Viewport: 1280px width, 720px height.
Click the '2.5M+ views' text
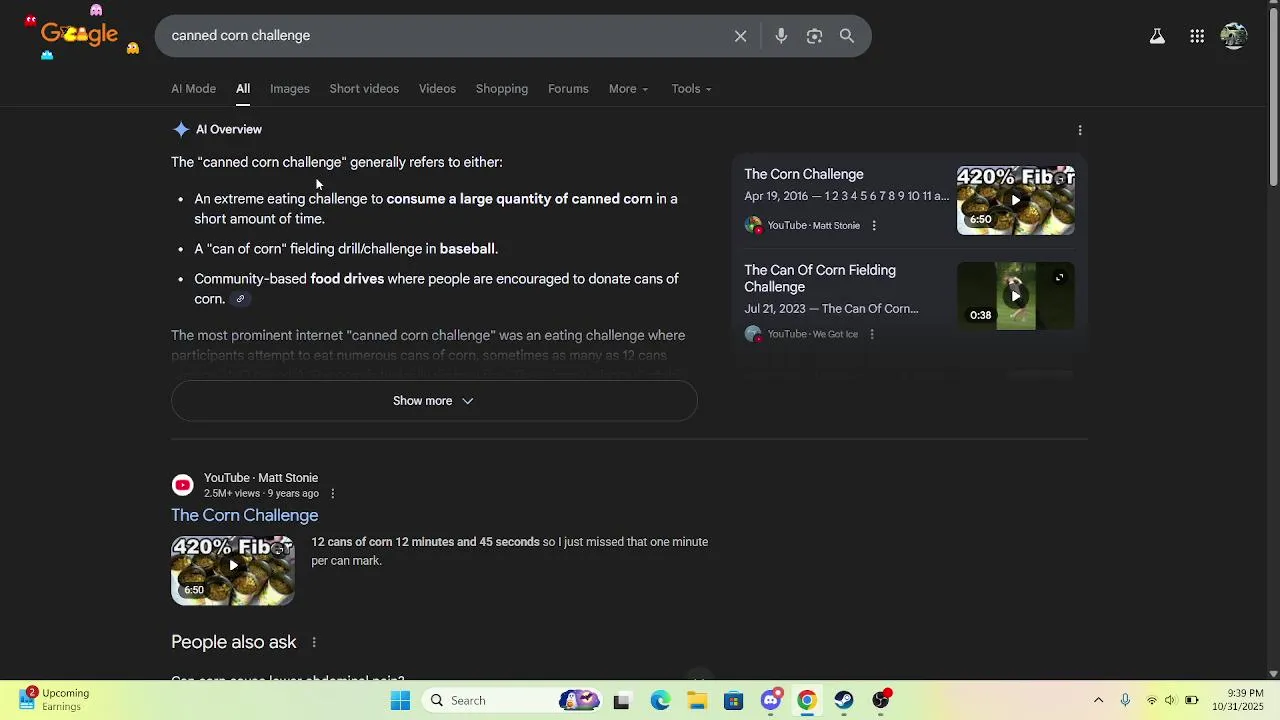[x=233, y=494]
